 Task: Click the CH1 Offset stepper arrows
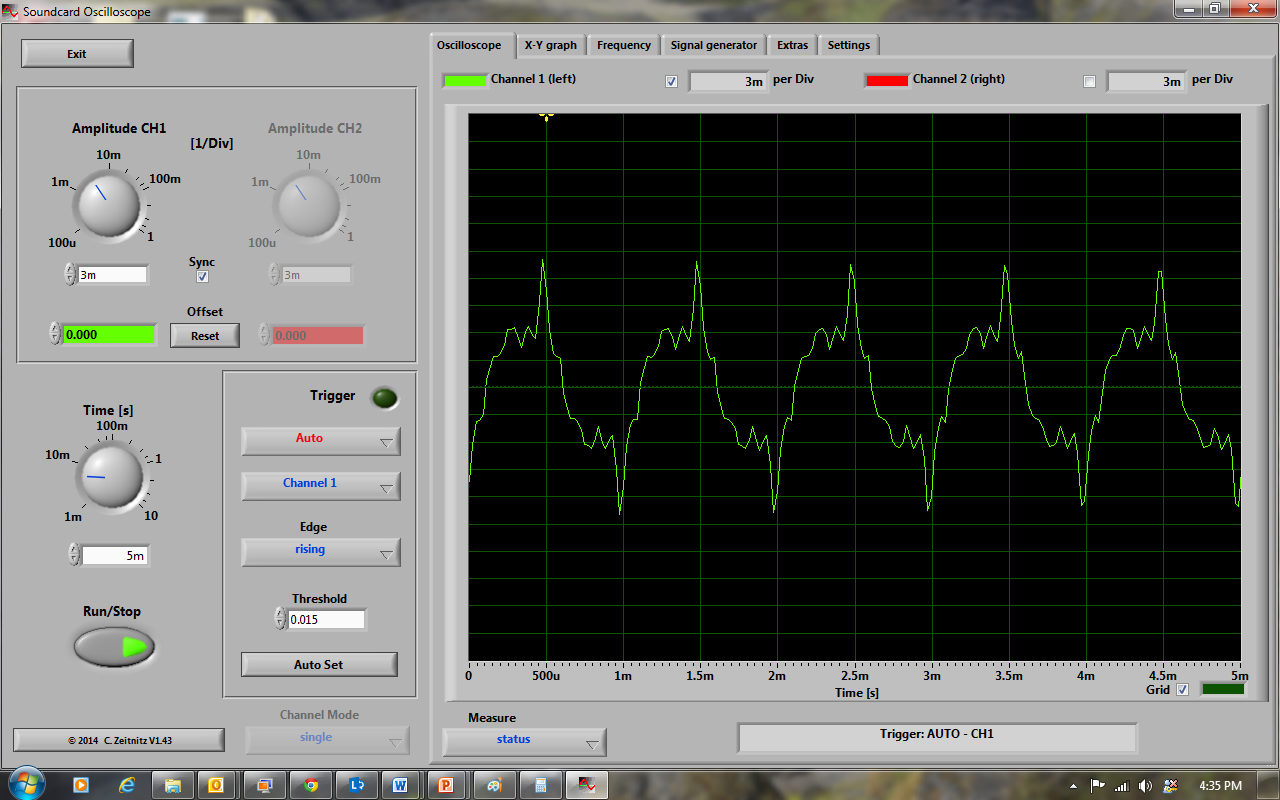(x=55, y=334)
